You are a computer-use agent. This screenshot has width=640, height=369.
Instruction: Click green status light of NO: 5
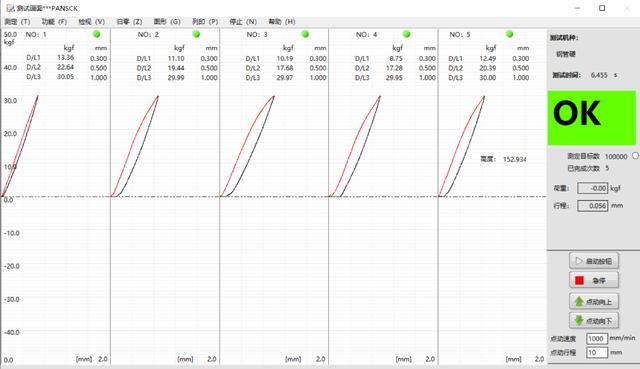tap(509, 34)
